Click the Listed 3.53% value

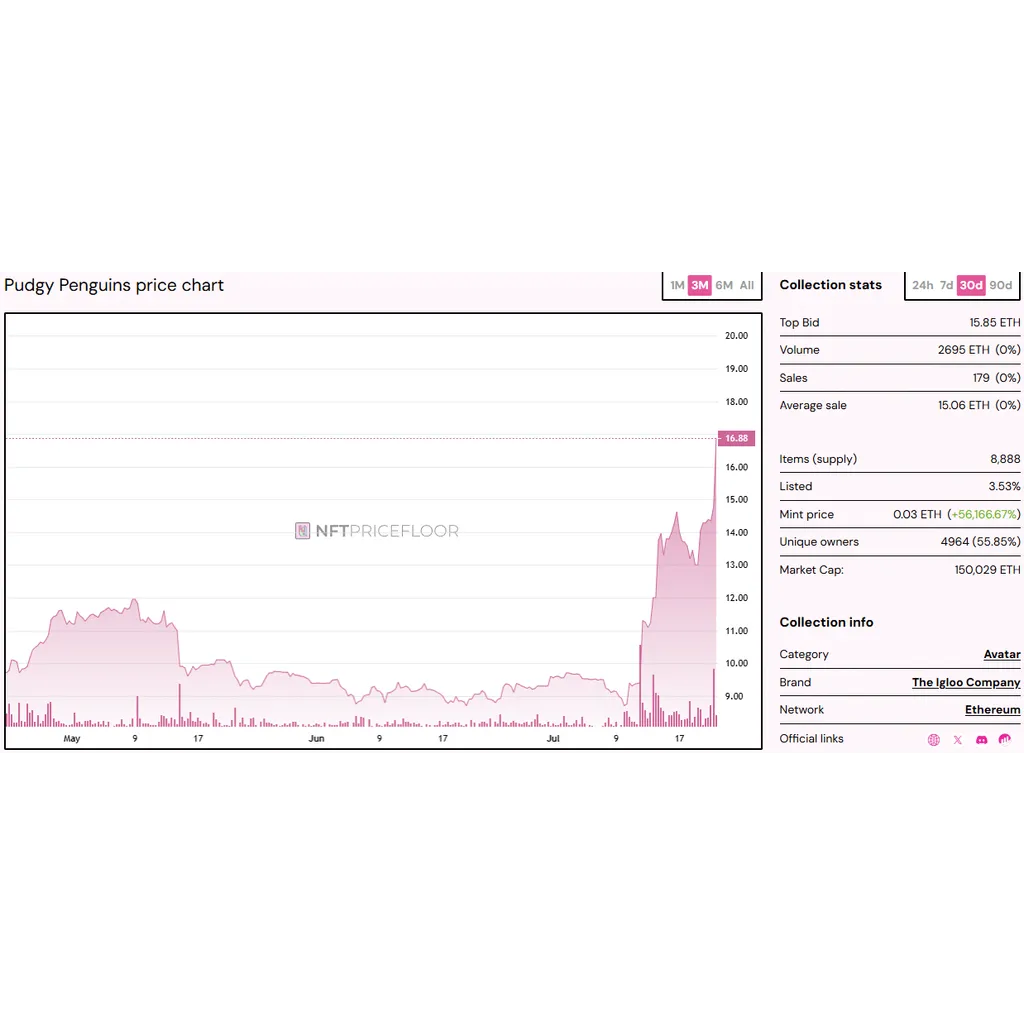[1004, 487]
